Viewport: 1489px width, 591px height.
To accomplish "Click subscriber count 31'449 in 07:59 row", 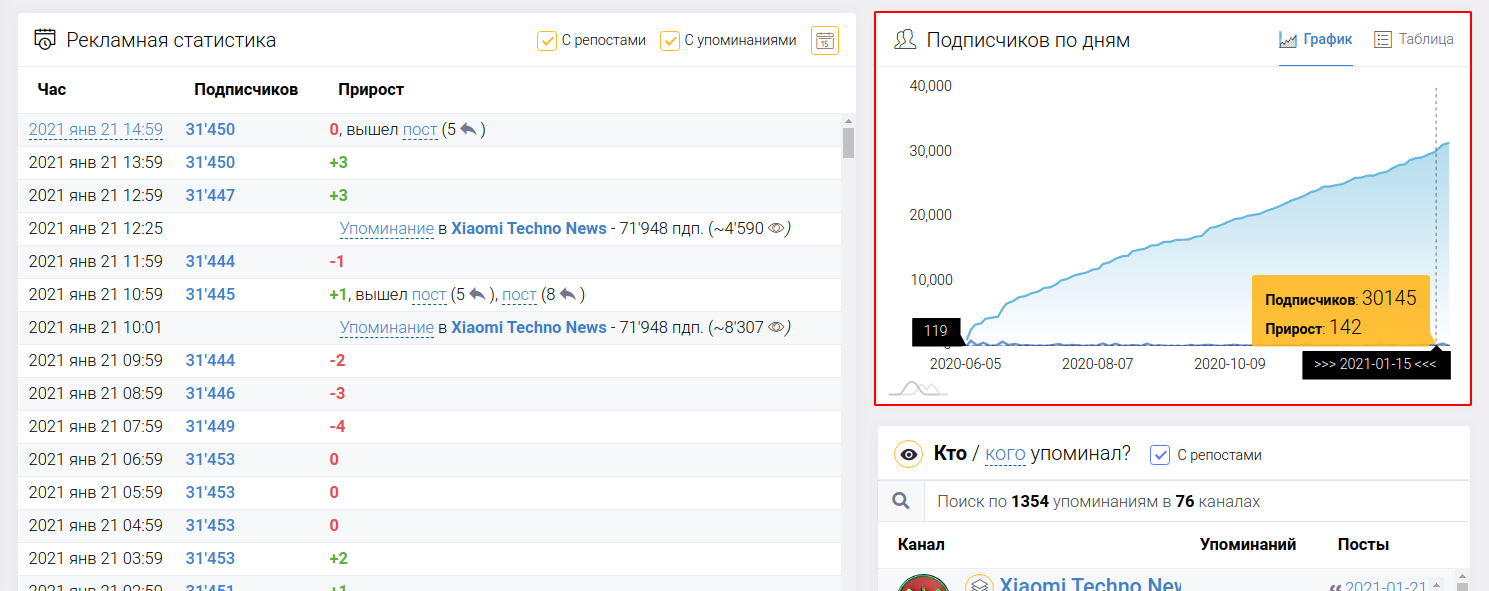I will 210,426.
